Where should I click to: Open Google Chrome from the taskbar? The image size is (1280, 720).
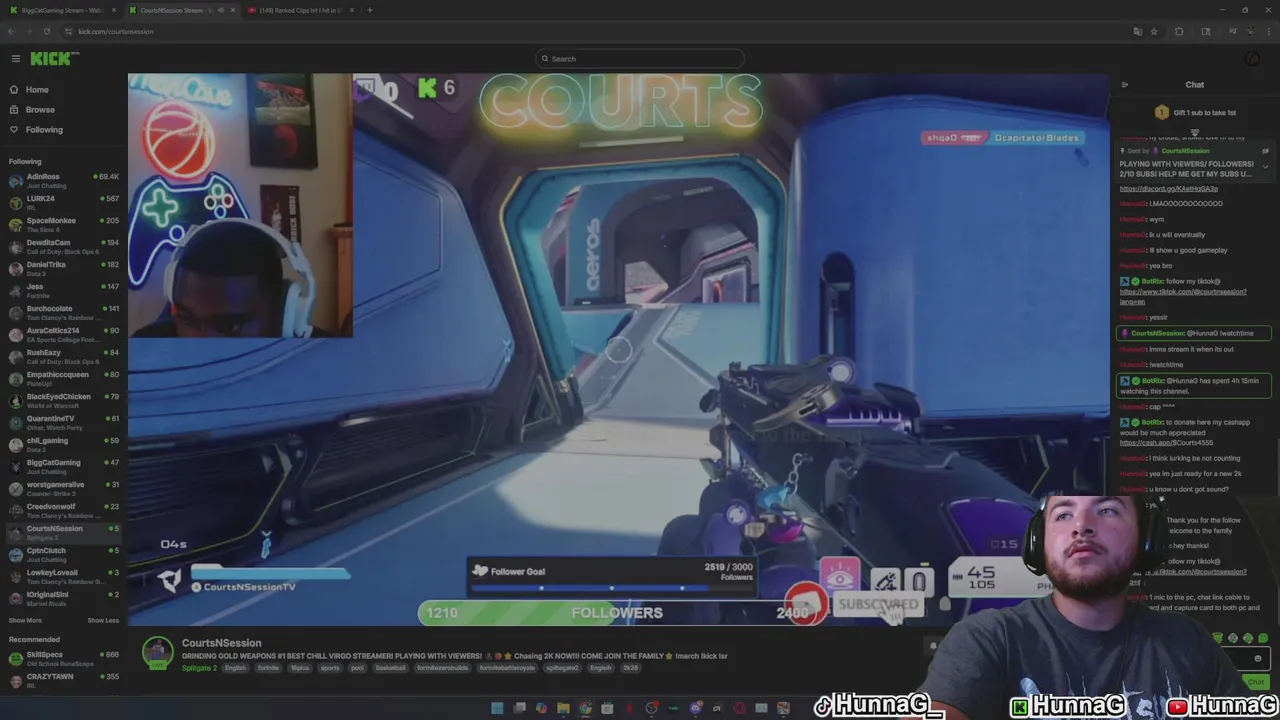coord(585,708)
